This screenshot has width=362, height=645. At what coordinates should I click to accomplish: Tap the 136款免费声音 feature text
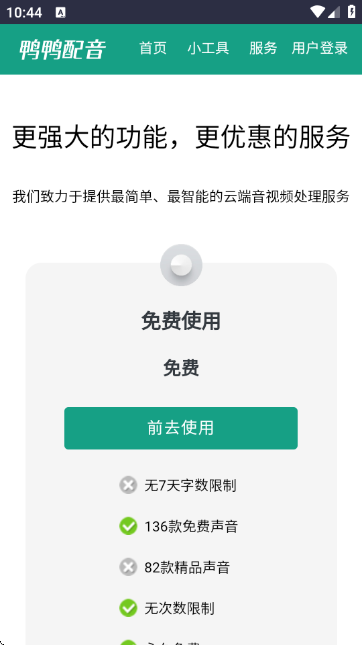(x=191, y=527)
